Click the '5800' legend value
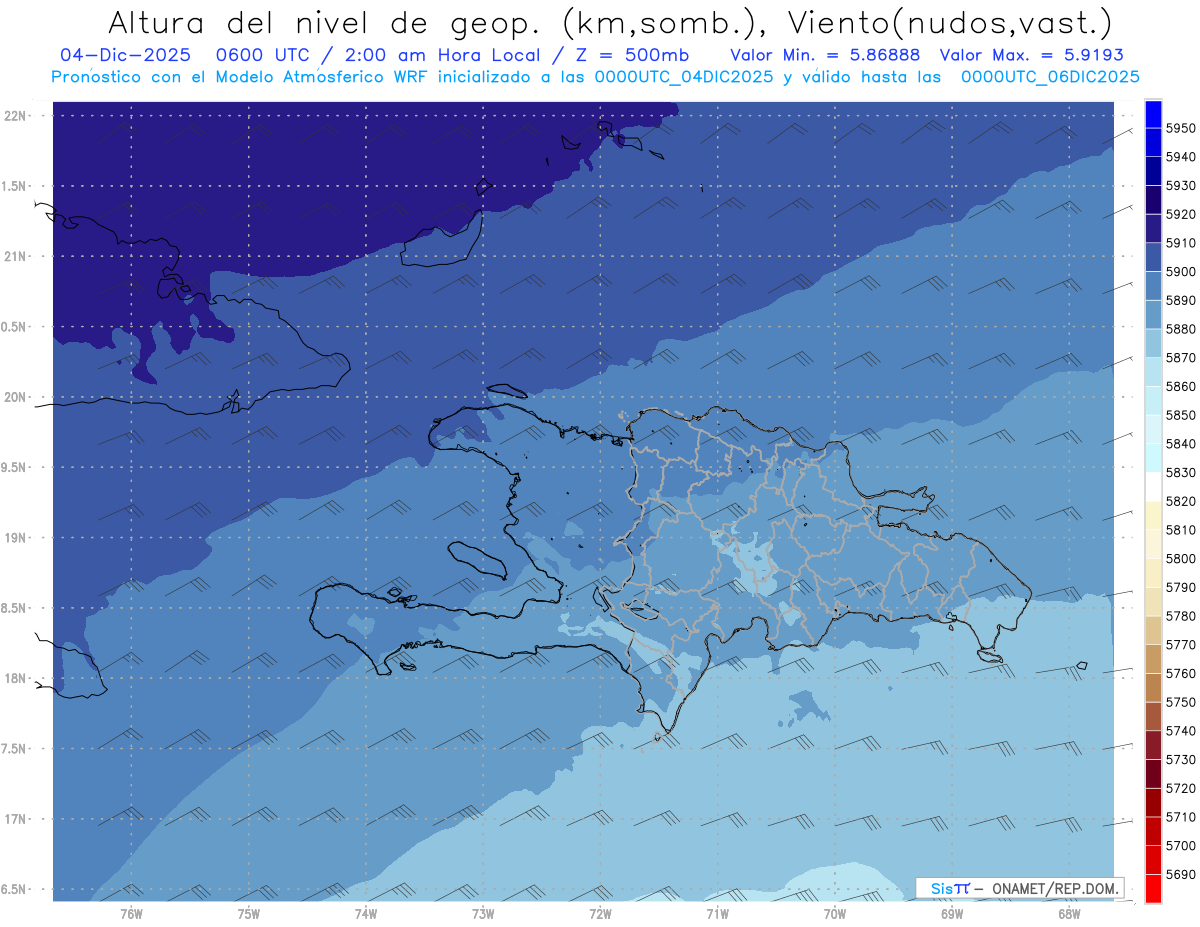This screenshot has height=927, width=1200. pyautogui.click(x=1181, y=559)
